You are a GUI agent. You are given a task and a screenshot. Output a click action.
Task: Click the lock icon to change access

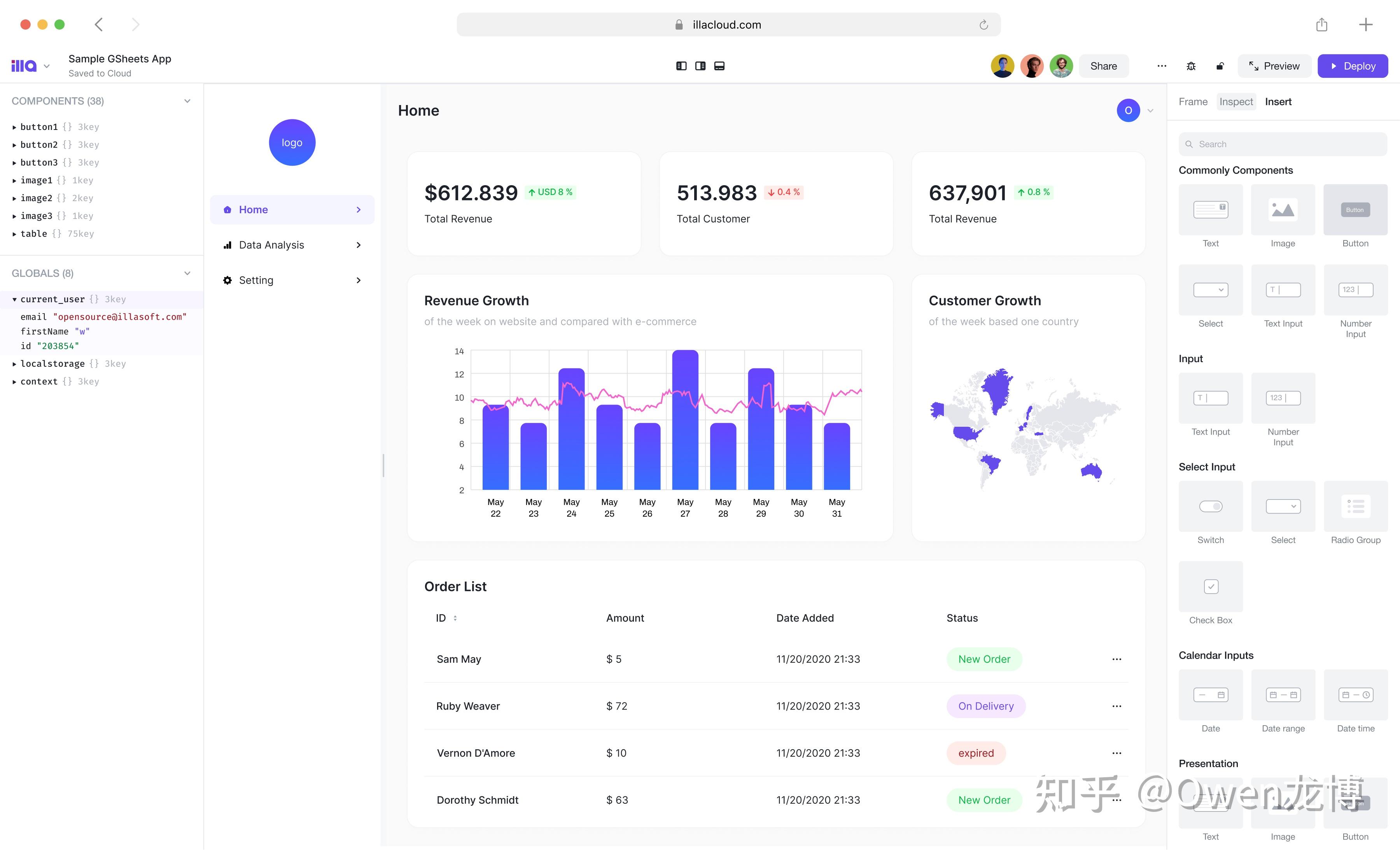[1220, 66]
